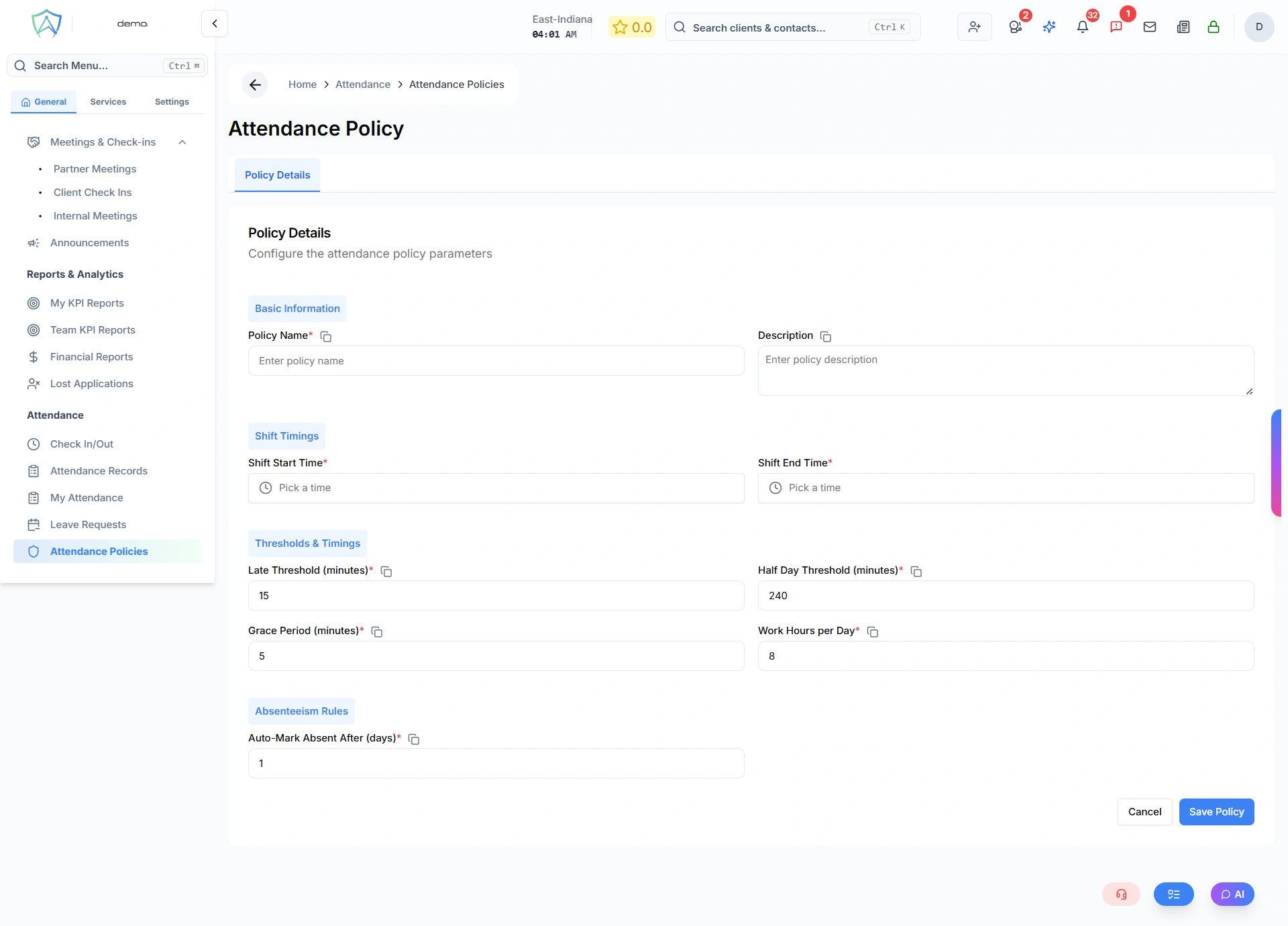Screen dimensions: 1288x926
Task: Copy the Policy Name field label
Action: pos(326,336)
